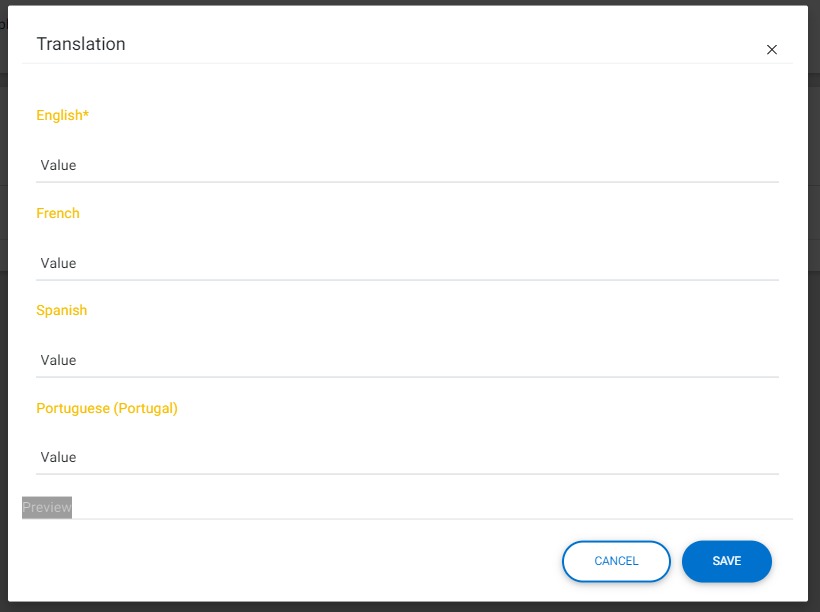This screenshot has width=820, height=612.
Task: Click the CANCEL button
Action: [x=616, y=561]
